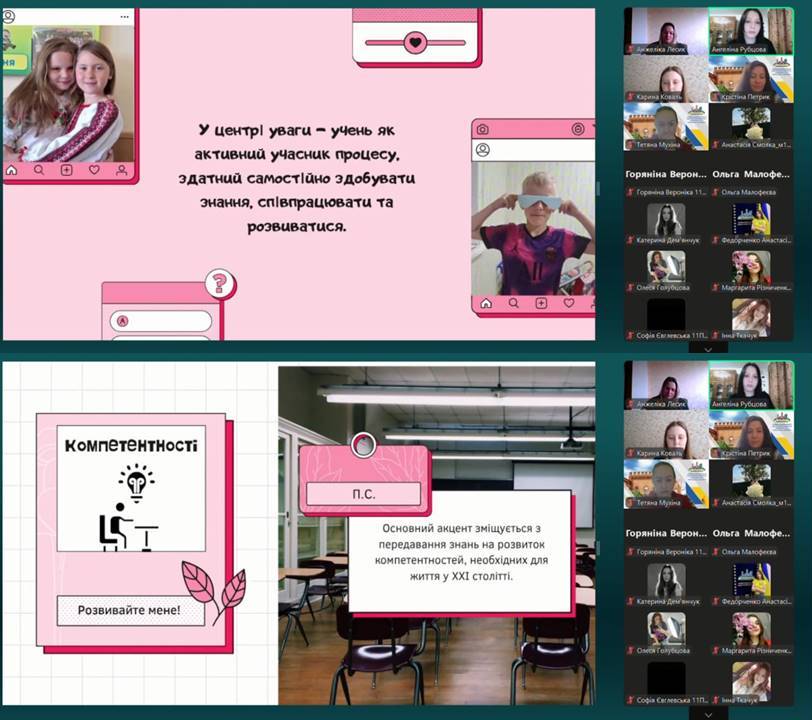The height and width of the screenshot is (720, 812).
Task: Click the lightbulb icon under 'Компетентності'
Action: [136, 483]
